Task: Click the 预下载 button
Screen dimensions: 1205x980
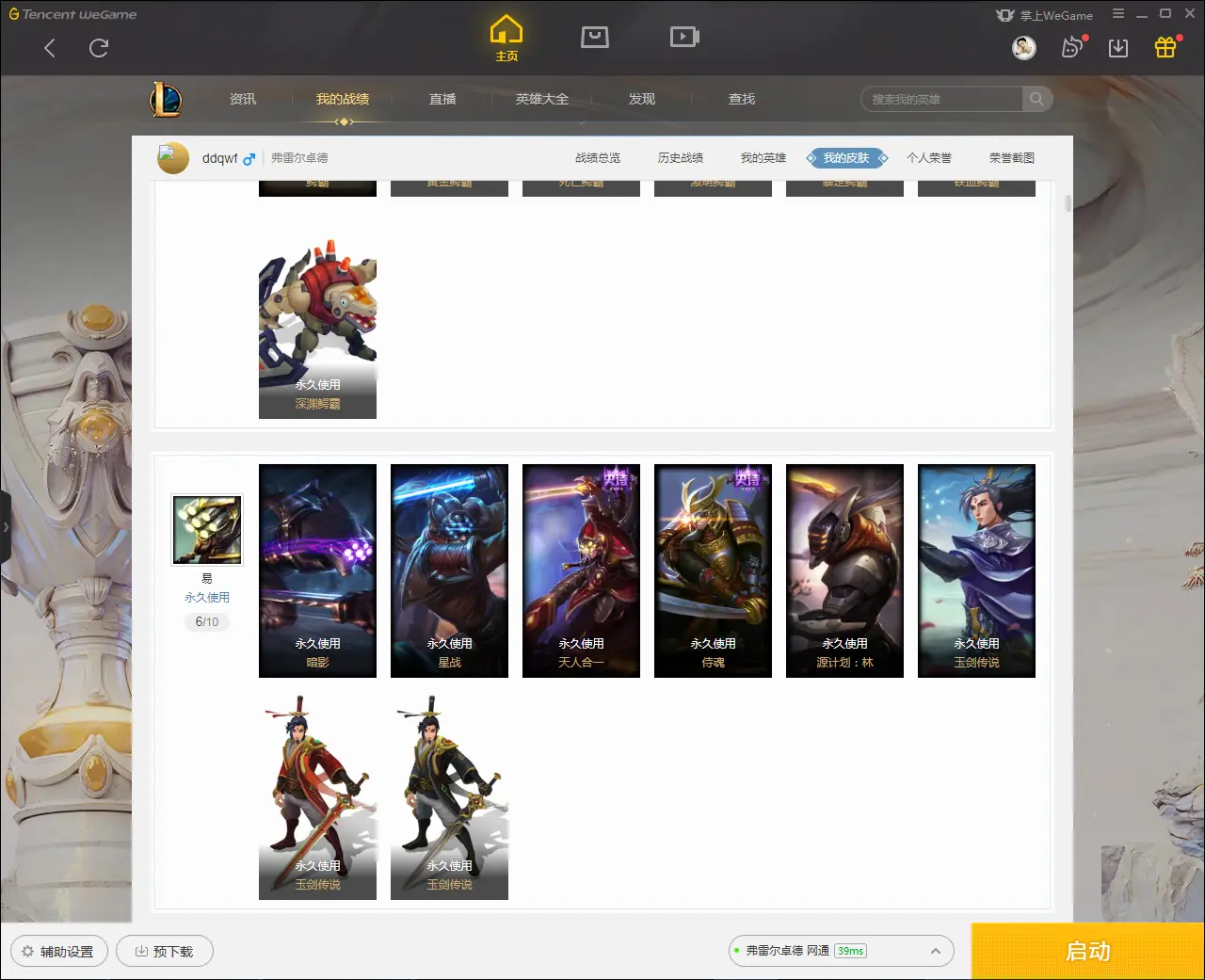Action: (165, 951)
